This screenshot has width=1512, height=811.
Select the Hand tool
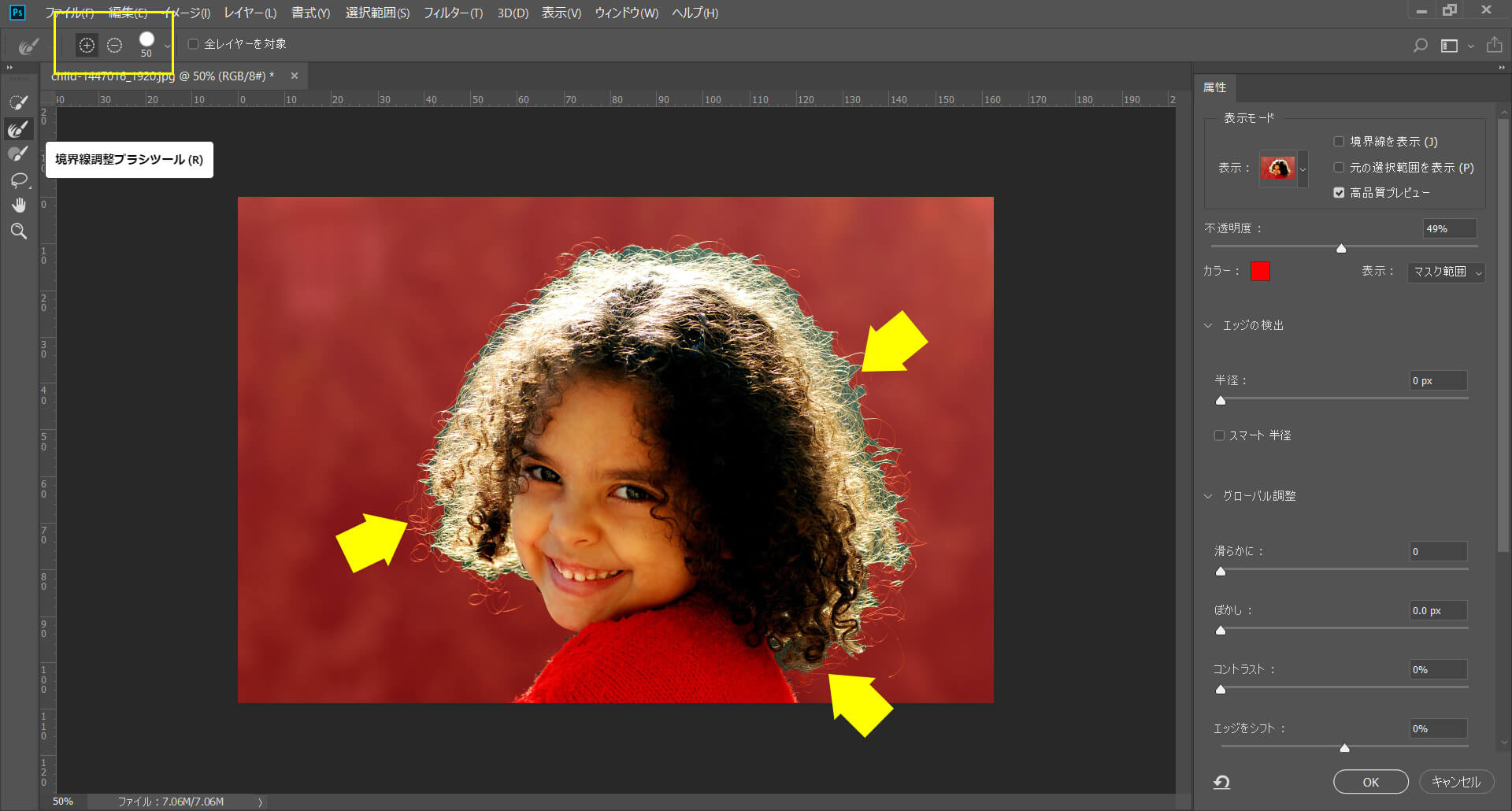(x=18, y=206)
